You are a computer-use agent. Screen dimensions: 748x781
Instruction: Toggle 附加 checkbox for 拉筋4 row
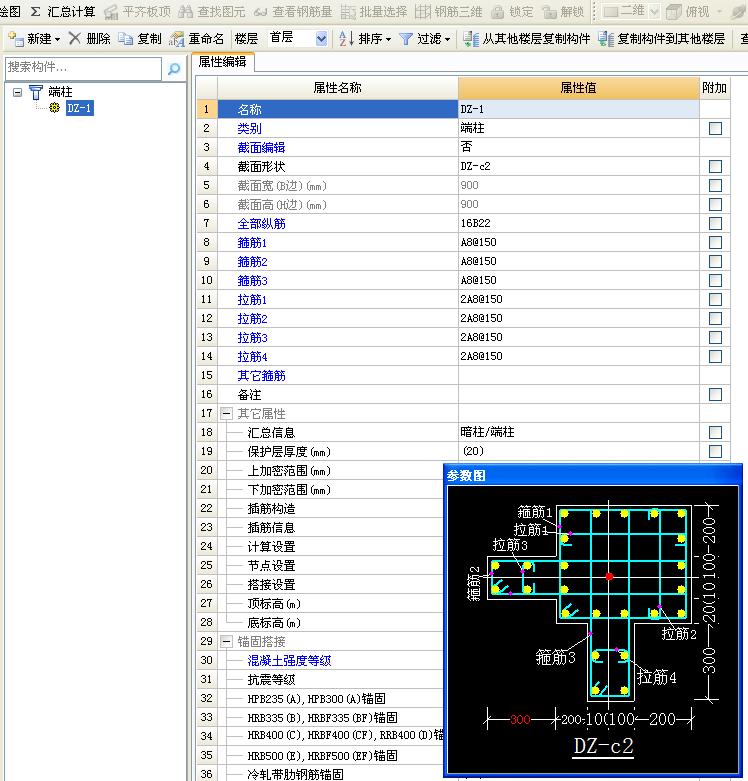coord(715,356)
